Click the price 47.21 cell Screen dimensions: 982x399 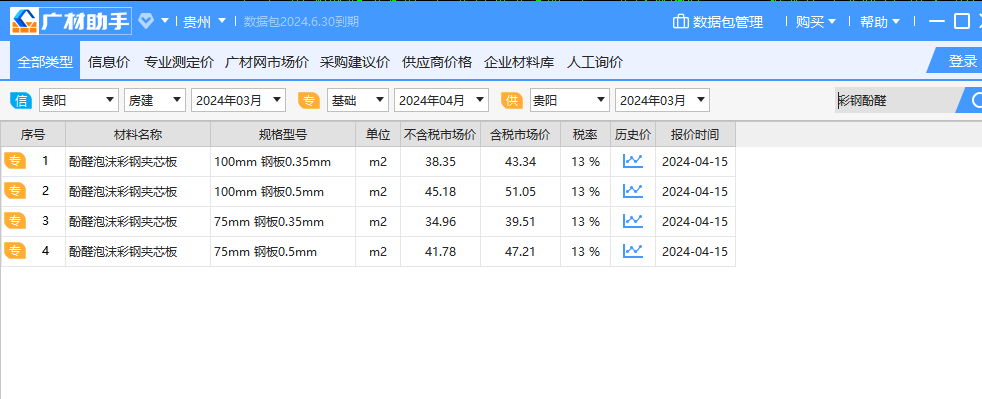pos(520,252)
